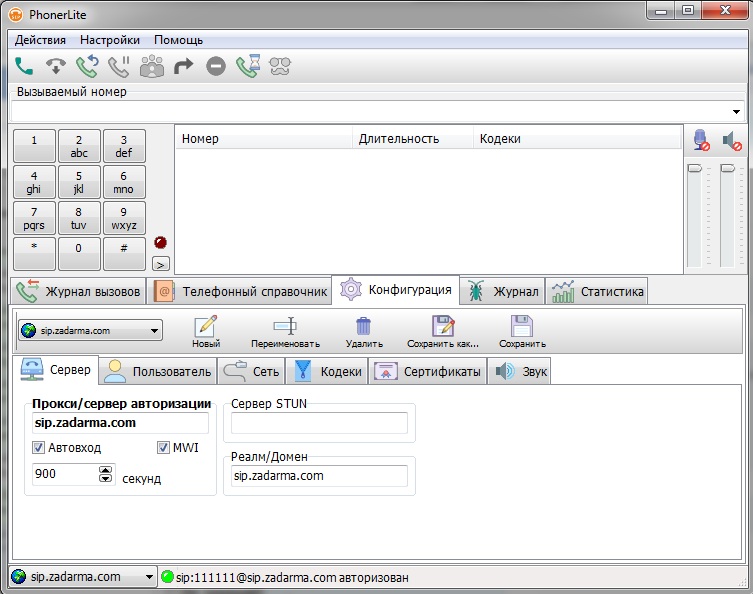Image resolution: width=753 pixels, height=594 pixels.
Task: Click keypad button 2 abc
Action: pos(79,146)
